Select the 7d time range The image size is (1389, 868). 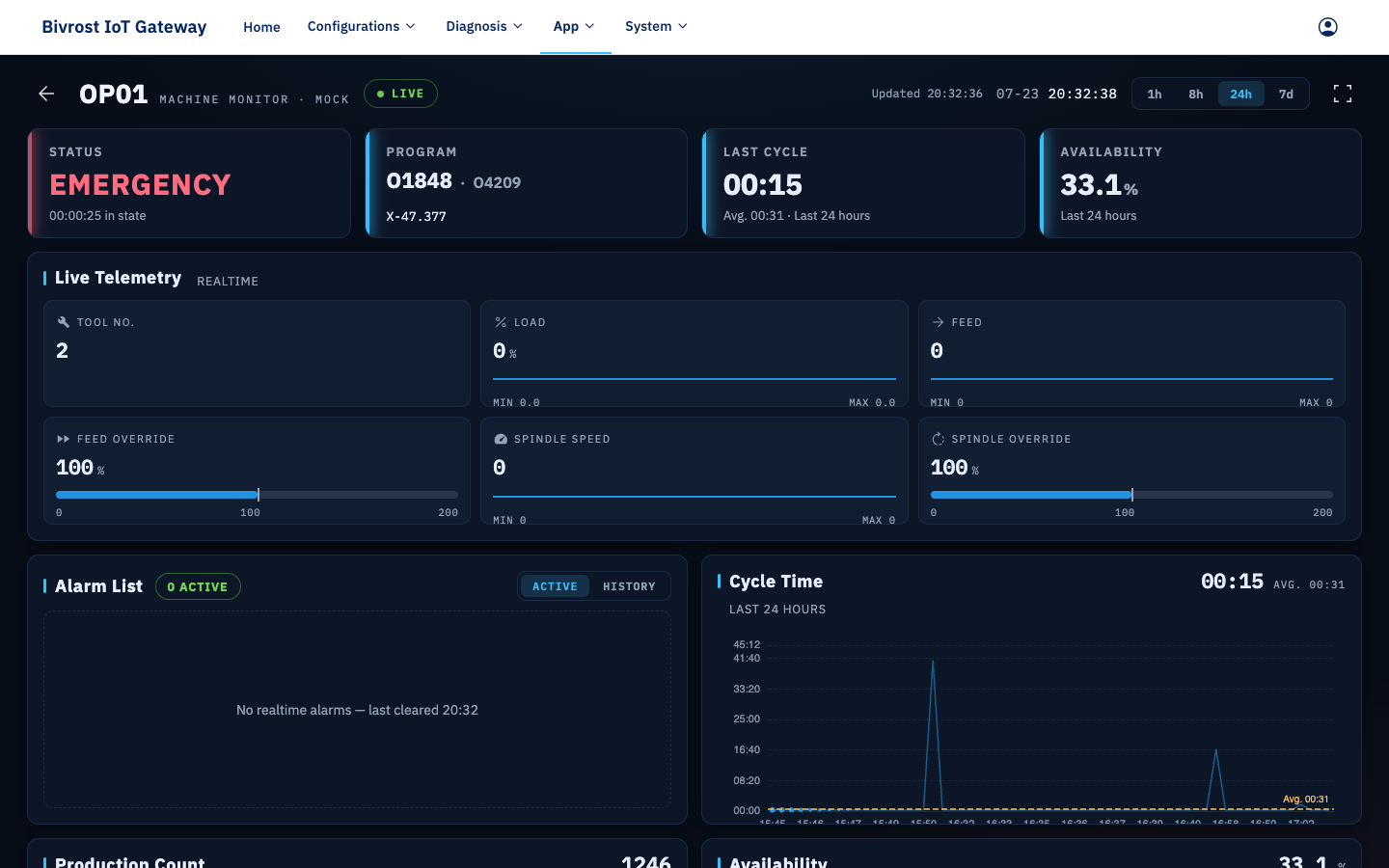(x=1286, y=94)
